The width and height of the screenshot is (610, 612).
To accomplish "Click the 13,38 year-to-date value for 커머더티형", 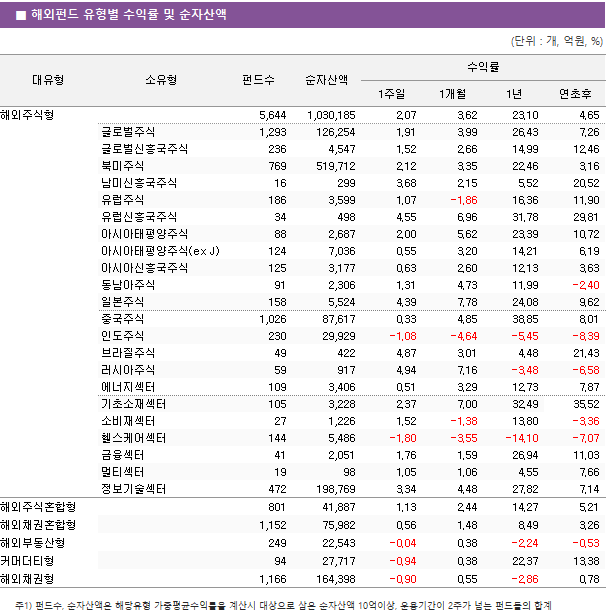I will point(586,561).
